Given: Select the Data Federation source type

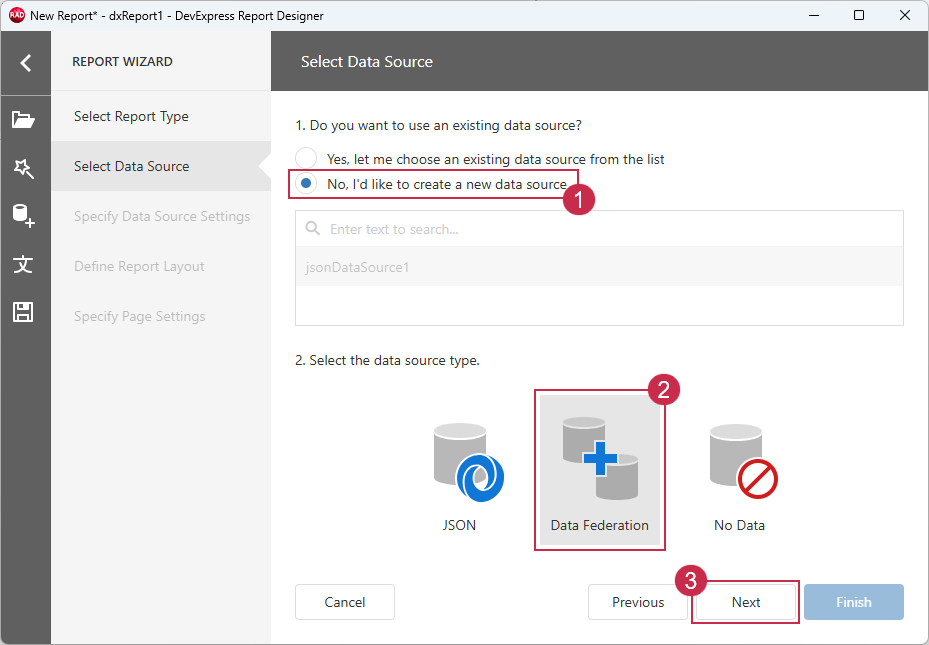Looking at the screenshot, I should point(600,470).
